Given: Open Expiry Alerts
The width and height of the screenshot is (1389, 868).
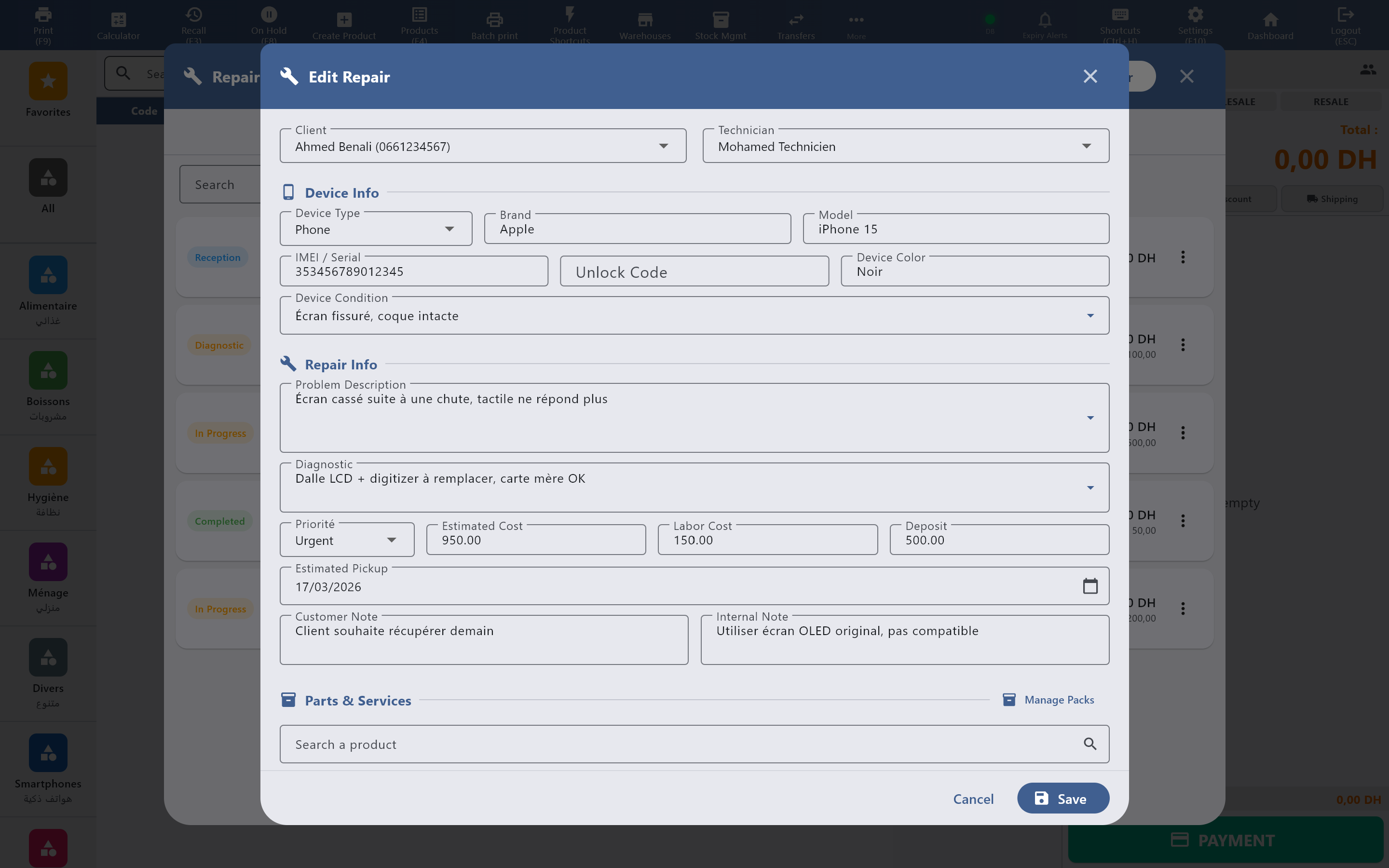Looking at the screenshot, I should (1045, 24).
